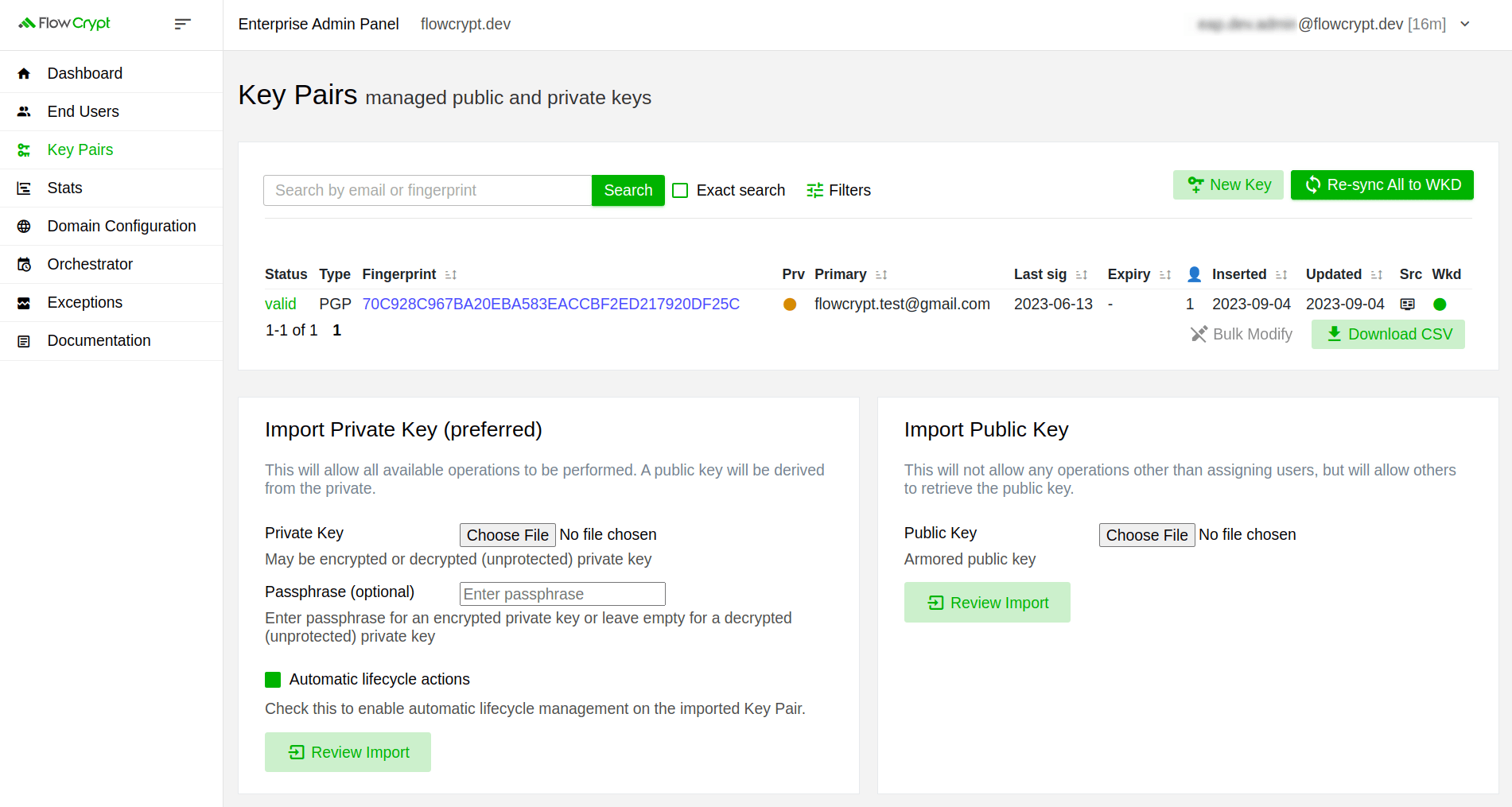
Task: Click the Enterprise Admin Panel title
Action: coord(318,24)
